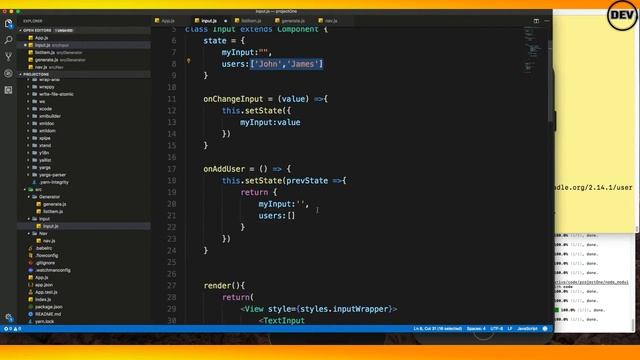Click the split editor icon

click(x=536, y=21)
